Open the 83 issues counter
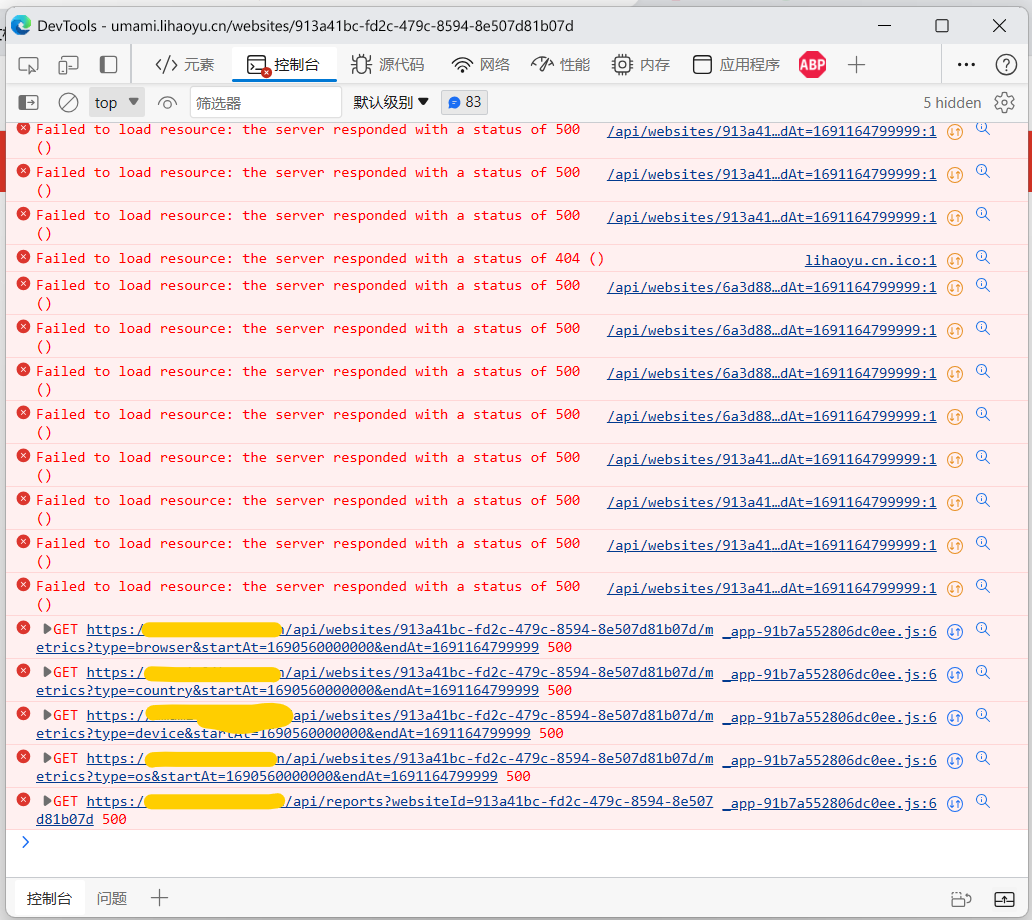The height and width of the screenshot is (920, 1032). pyautogui.click(x=462, y=101)
